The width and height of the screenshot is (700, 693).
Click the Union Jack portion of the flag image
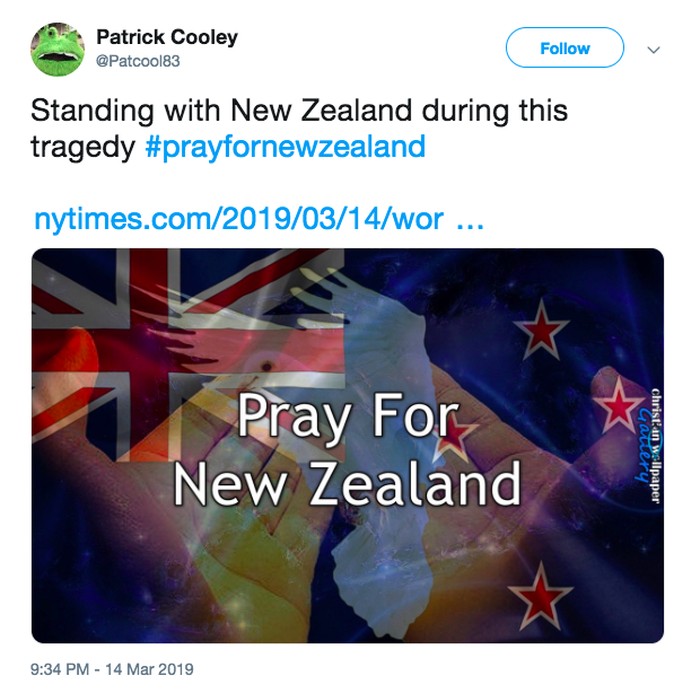tap(188, 353)
